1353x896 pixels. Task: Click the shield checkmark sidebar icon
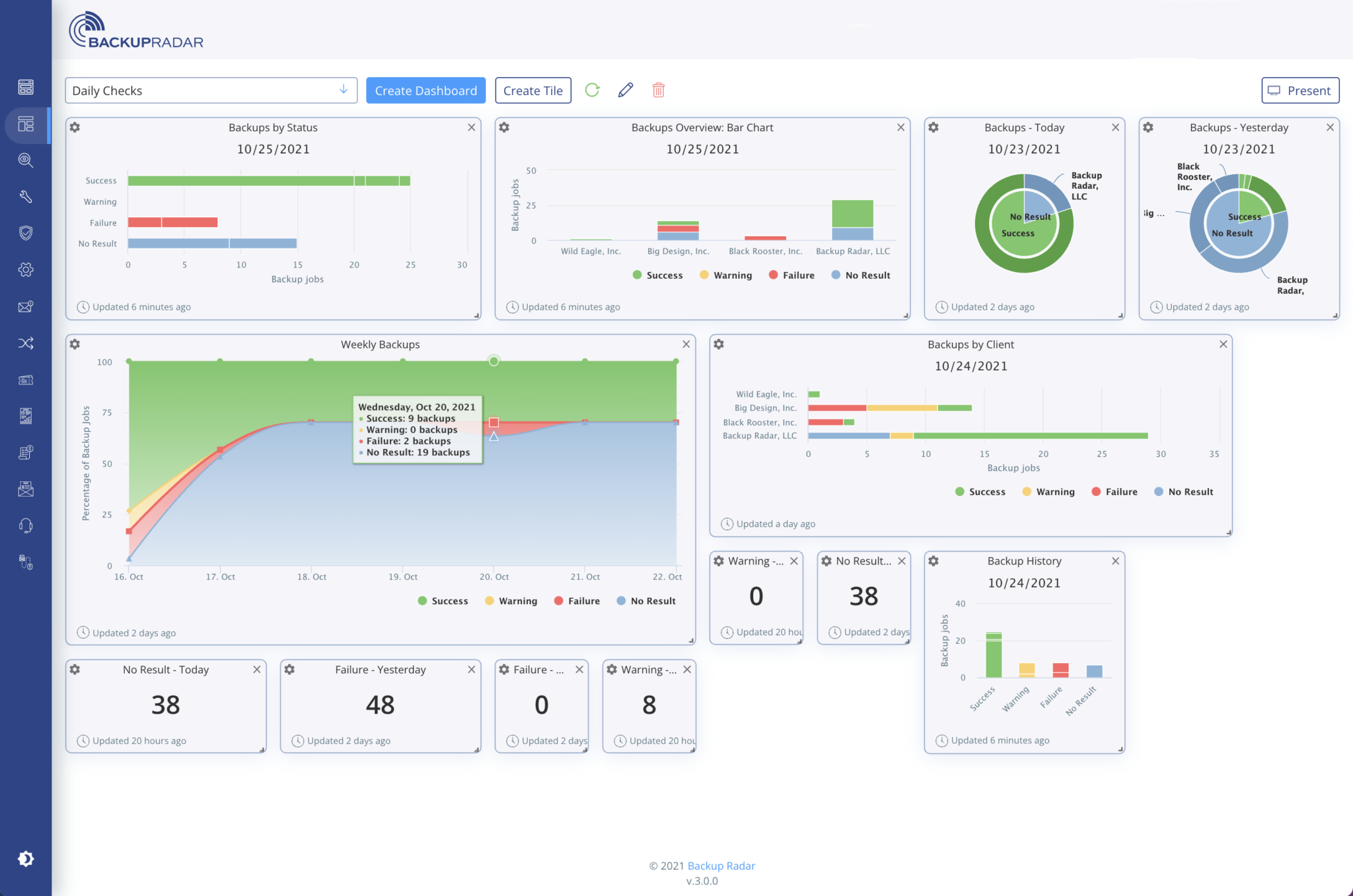26,233
